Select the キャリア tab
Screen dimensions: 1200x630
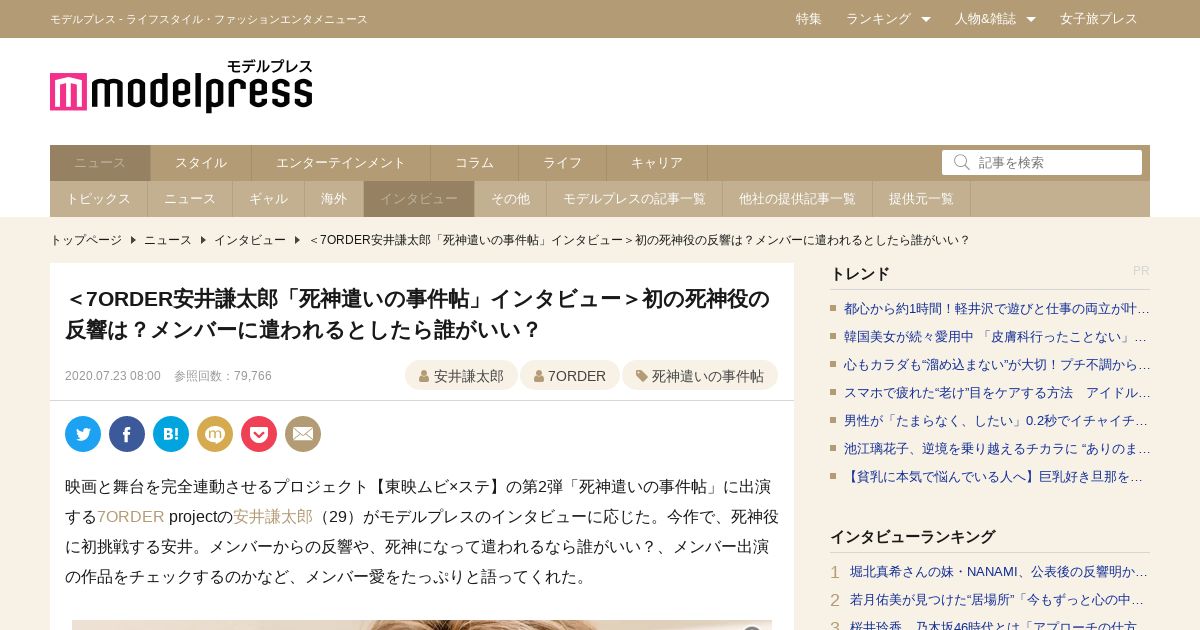(657, 163)
